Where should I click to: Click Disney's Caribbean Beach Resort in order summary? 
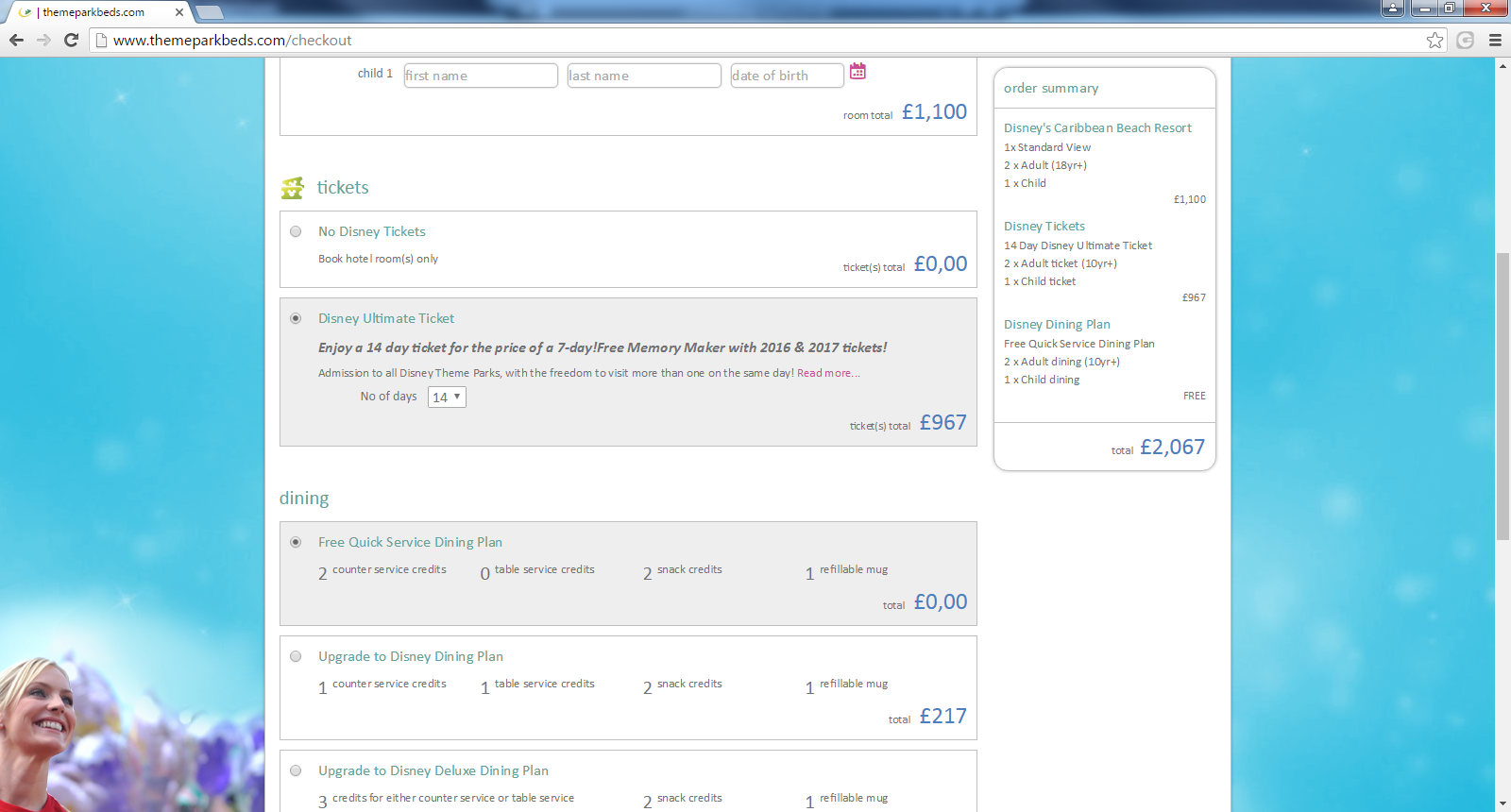[x=1097, y=128]
